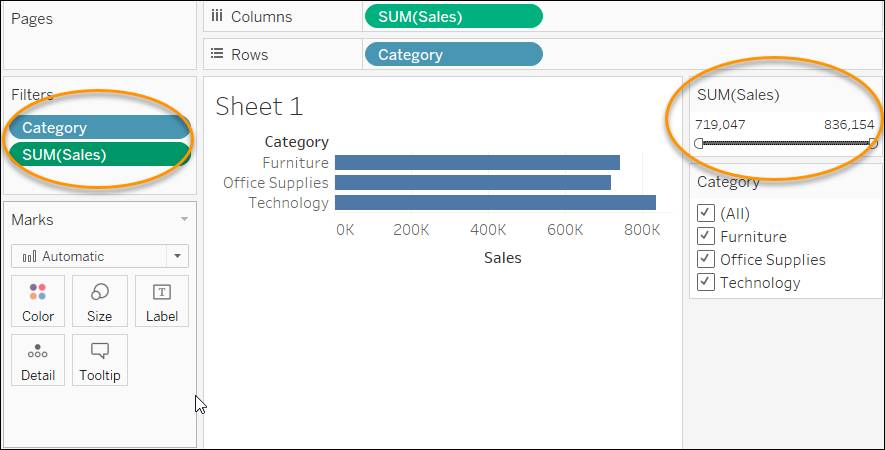Screen dimensions: 885x450
Task: Click the Marks card title
Action: [32, 220]
